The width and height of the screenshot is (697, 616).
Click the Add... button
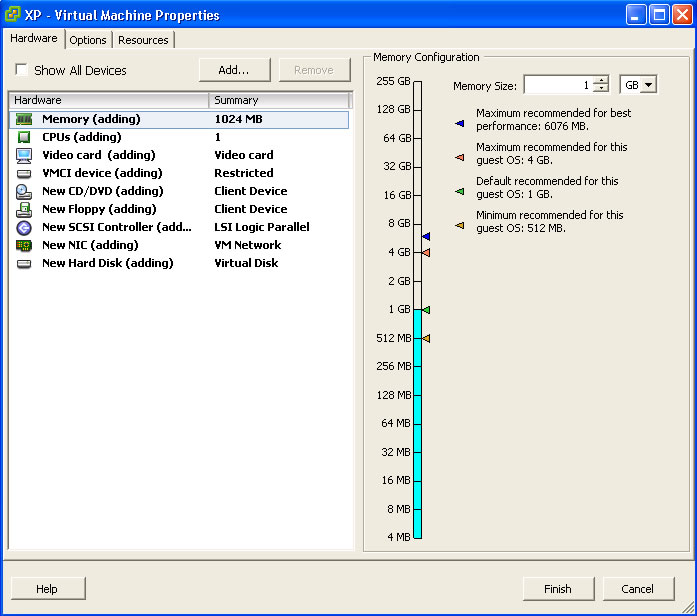234,70
